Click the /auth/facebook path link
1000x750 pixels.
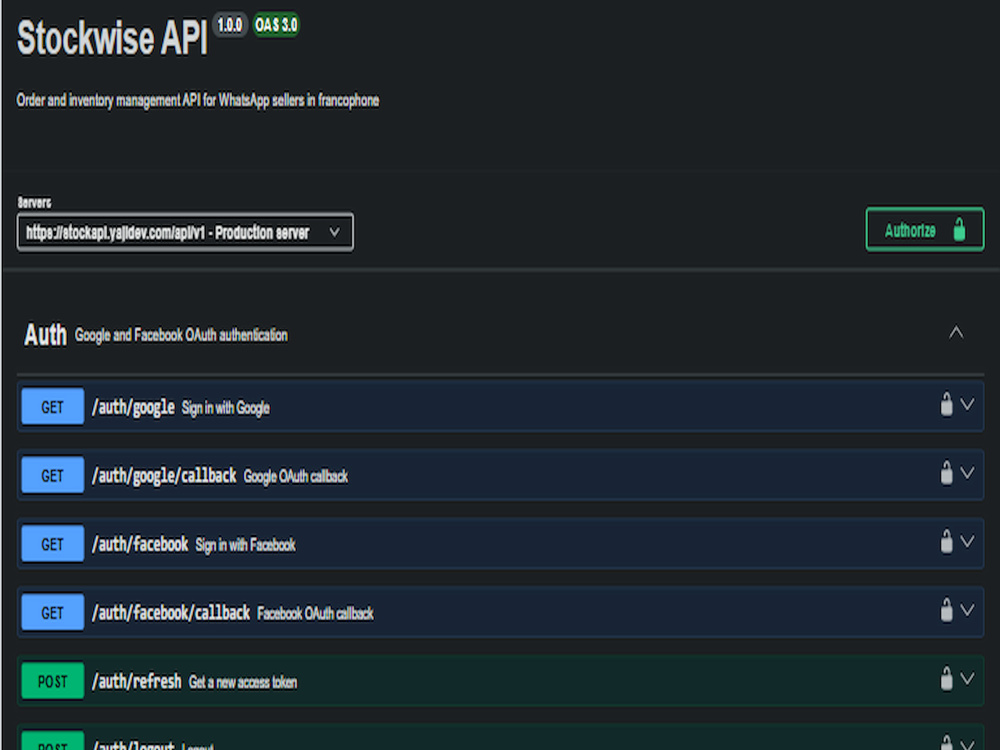click(140, 544)
